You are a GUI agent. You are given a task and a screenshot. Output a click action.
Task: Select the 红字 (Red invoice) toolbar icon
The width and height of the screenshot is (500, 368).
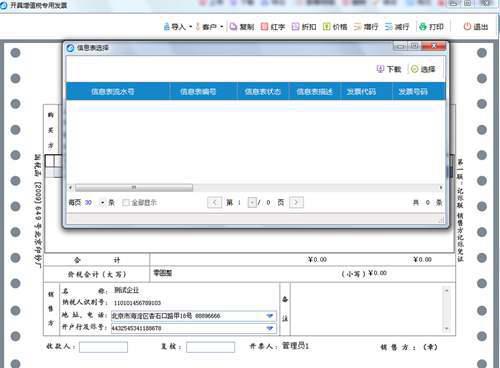264,26
